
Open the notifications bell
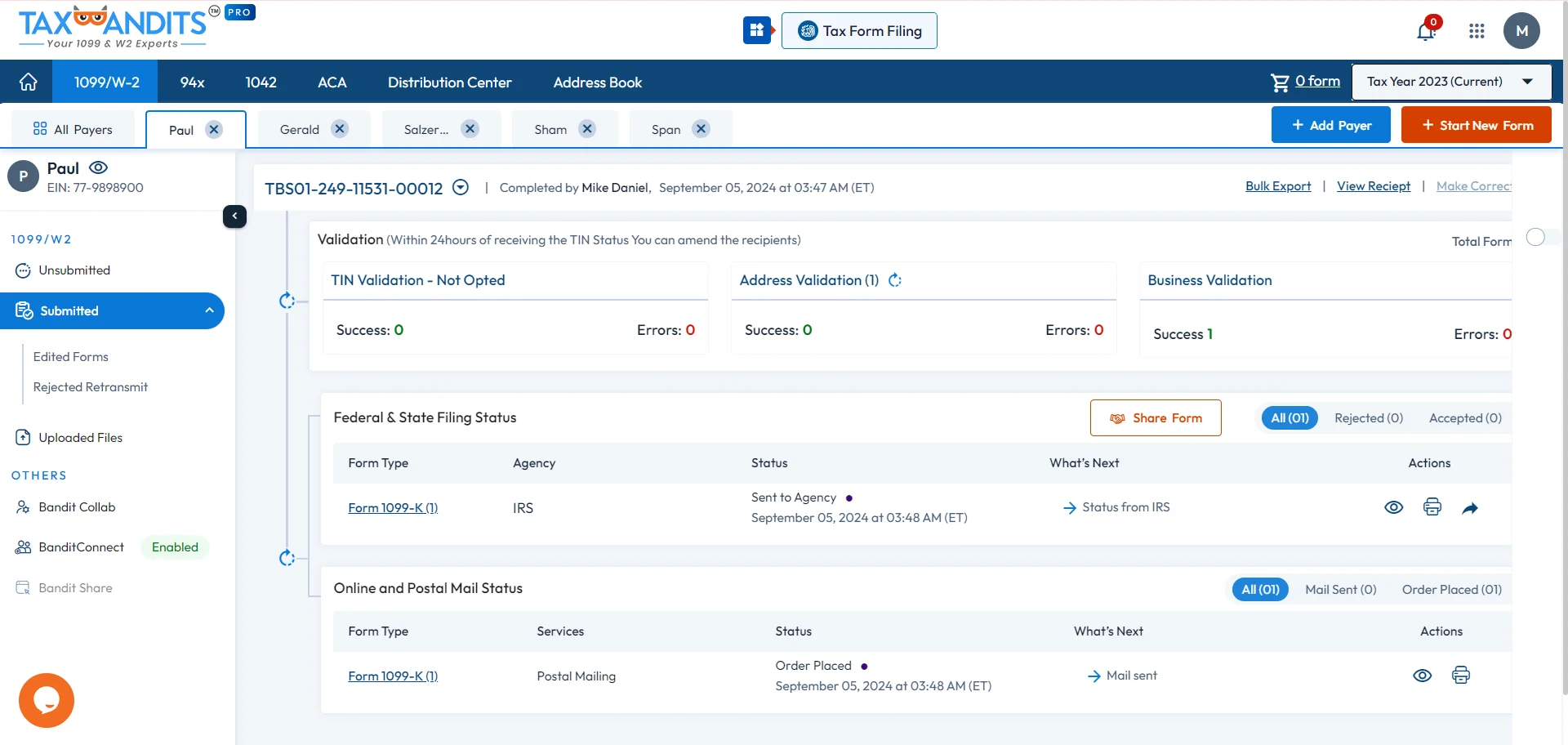(x=1426, y=31)
